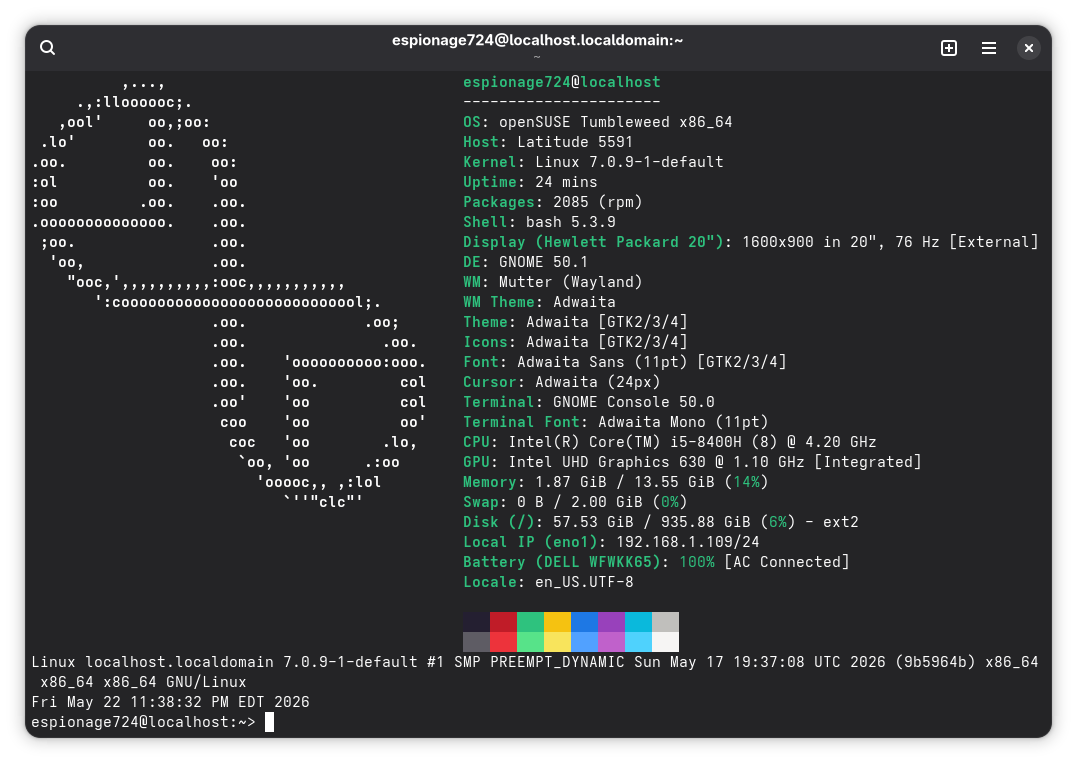Click the Terminal Font Adwaita Mono line
Screen dimensions: 1077x763
click(x=615, y=422)
